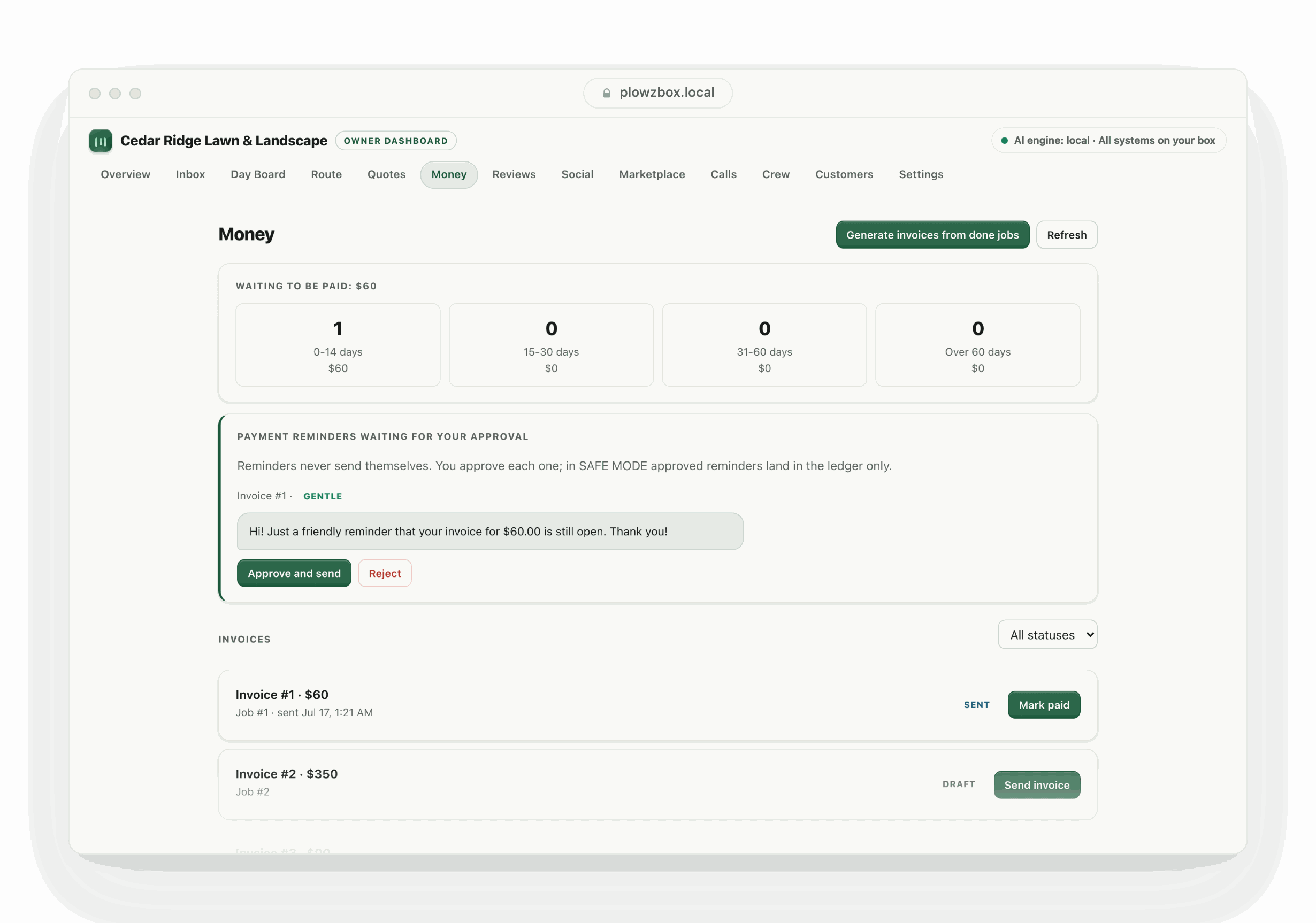Screen dimensions: 1316x923
Task: Click the SAFE MODE reminders explanation text
Action: [x=564, y=466]
